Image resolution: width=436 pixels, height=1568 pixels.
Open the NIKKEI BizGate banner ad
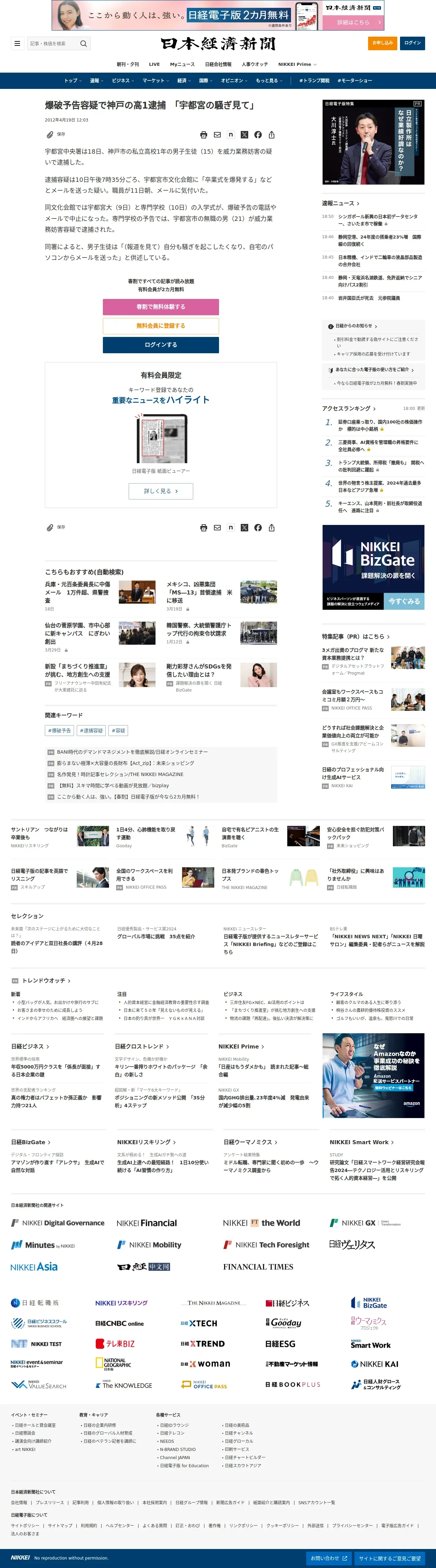pyautogui.click(x=373, y=567)
